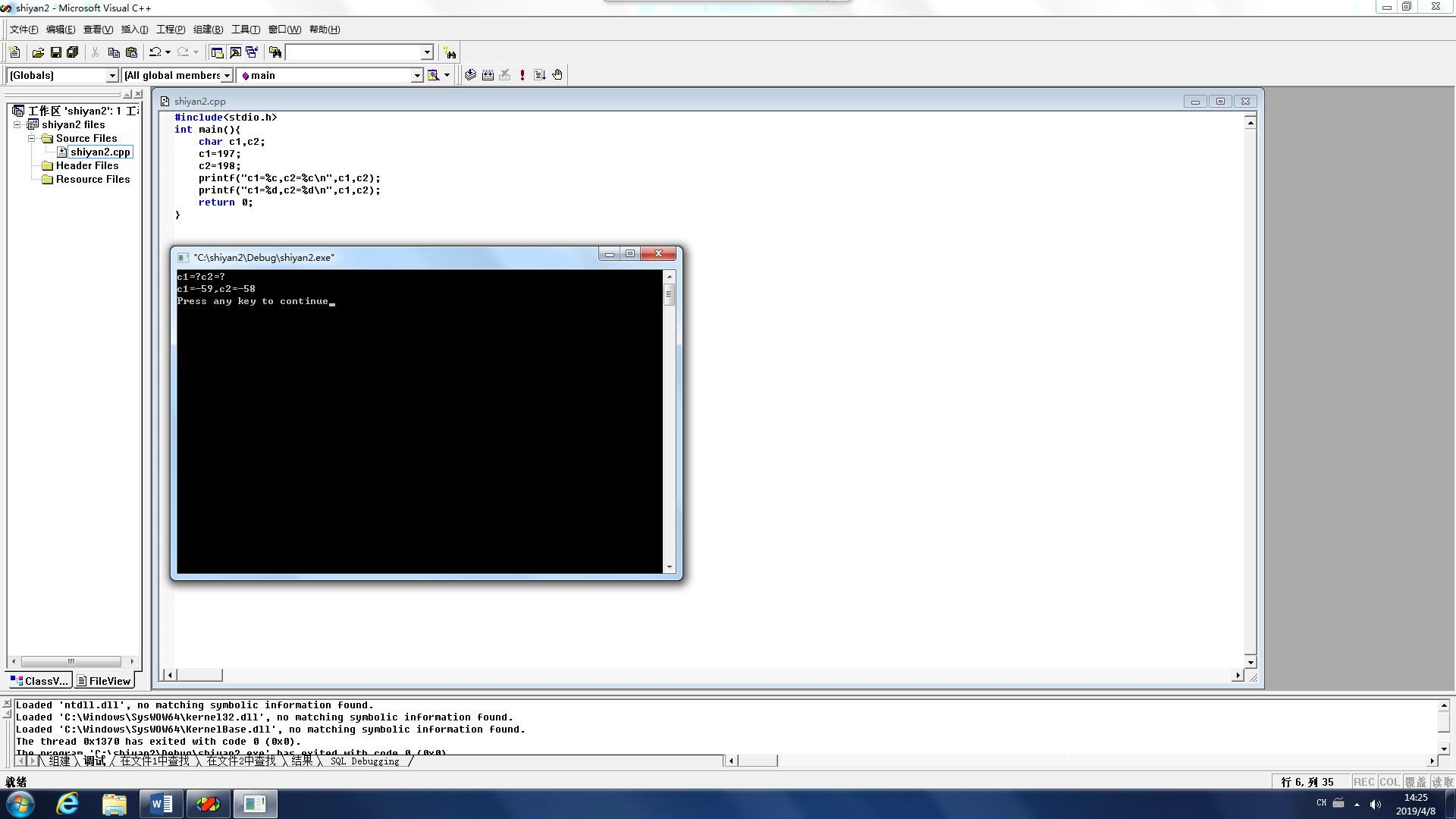Click the Build icon in build toolbar
Viewport: 1456px width, 819px height.
(488, 75)
